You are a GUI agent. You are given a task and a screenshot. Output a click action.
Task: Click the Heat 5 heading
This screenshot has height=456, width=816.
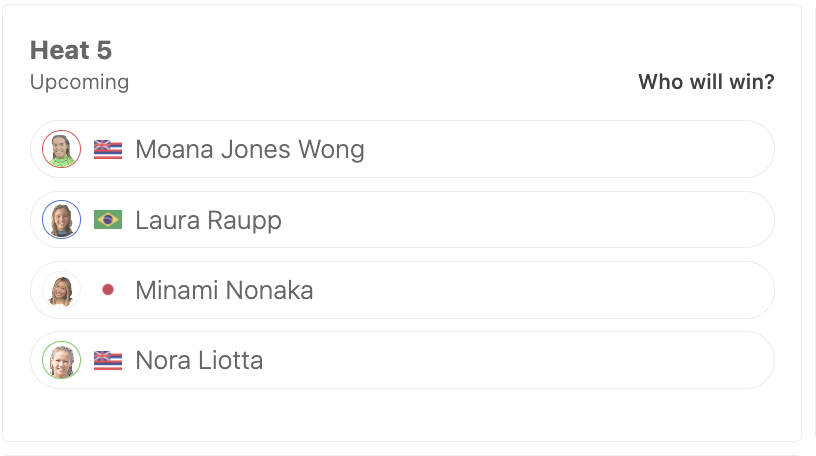tap(71, 50)
